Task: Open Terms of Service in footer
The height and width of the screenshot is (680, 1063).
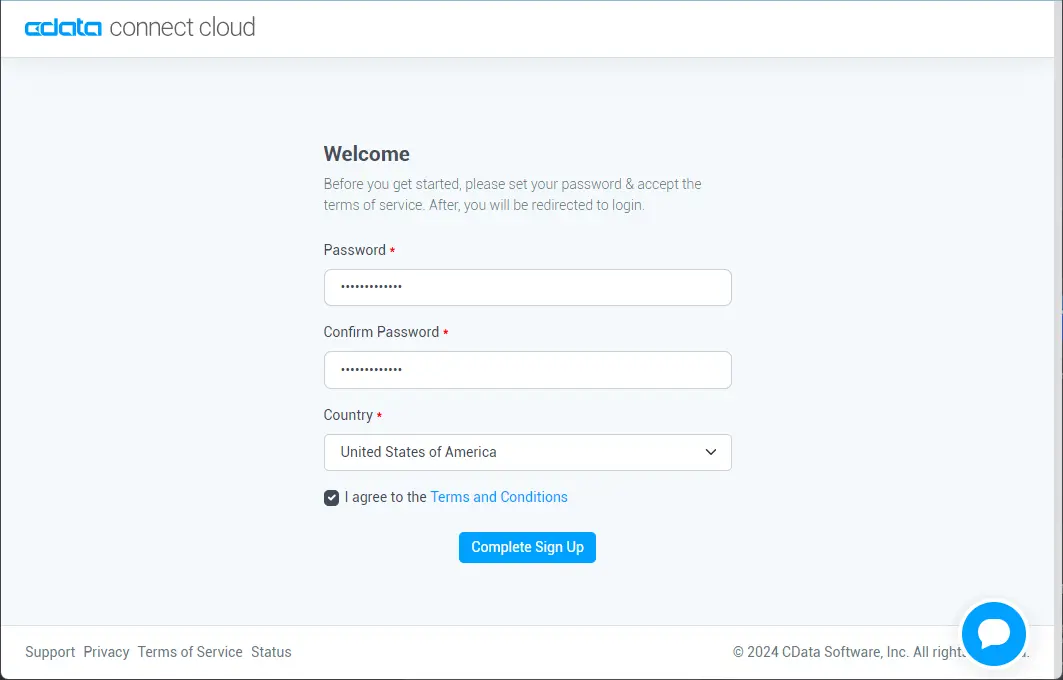Action: point(190,652)
